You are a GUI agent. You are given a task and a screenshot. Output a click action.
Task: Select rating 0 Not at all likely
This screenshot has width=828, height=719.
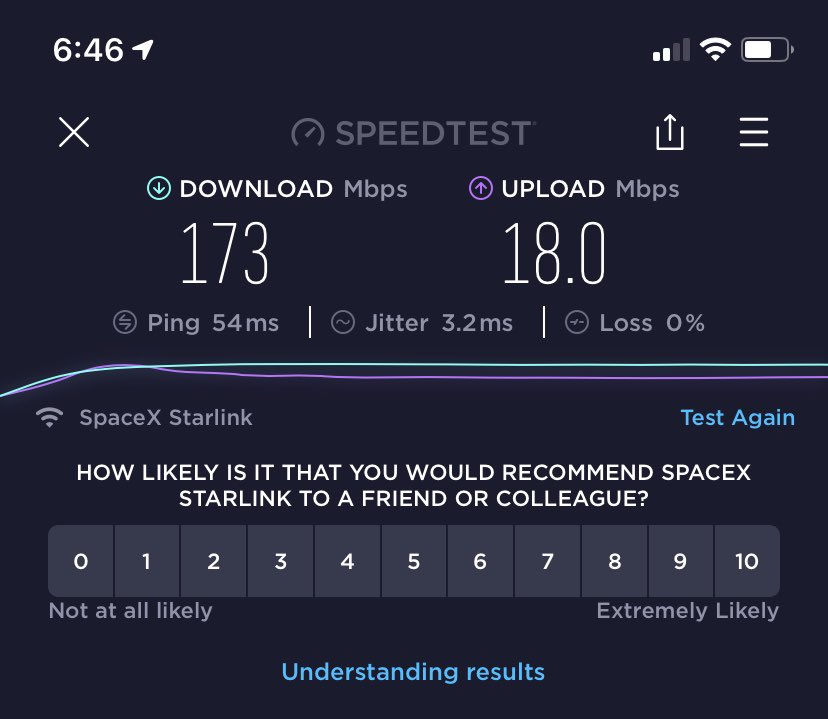pyautogui.click(x=81, y=561)
